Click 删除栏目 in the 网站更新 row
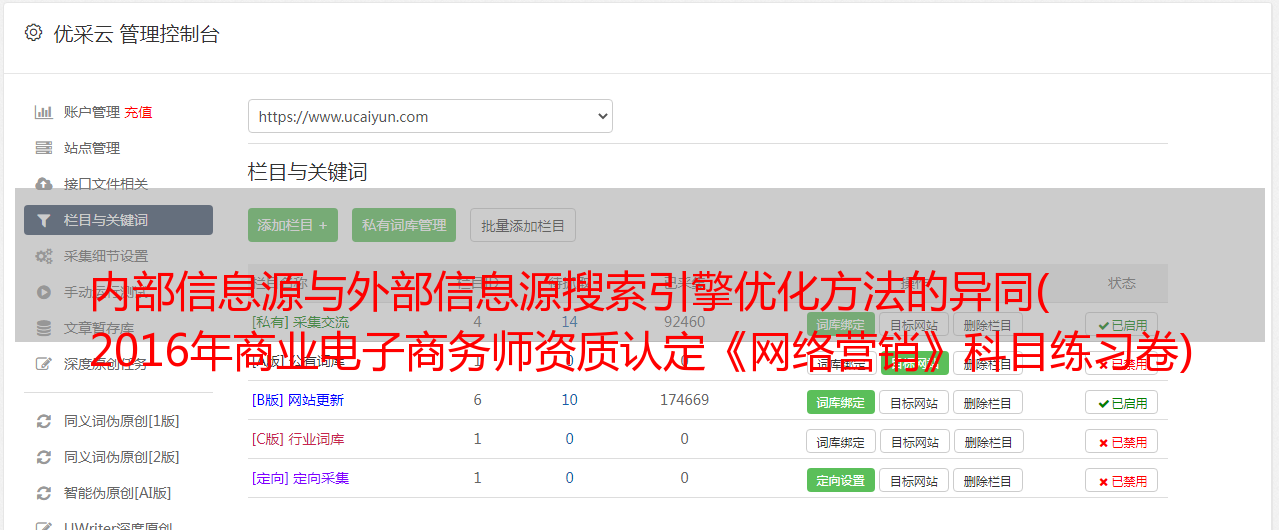 [988, 402]
